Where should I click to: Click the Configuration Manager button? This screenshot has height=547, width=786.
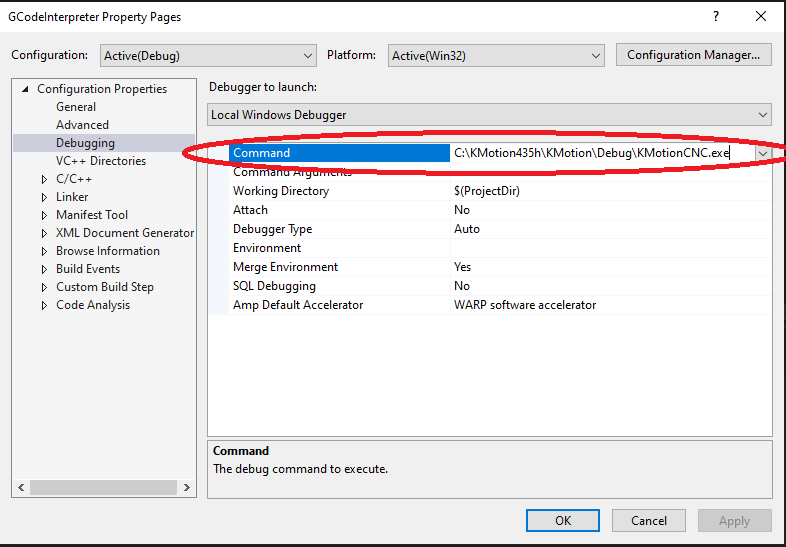[694, 55]
